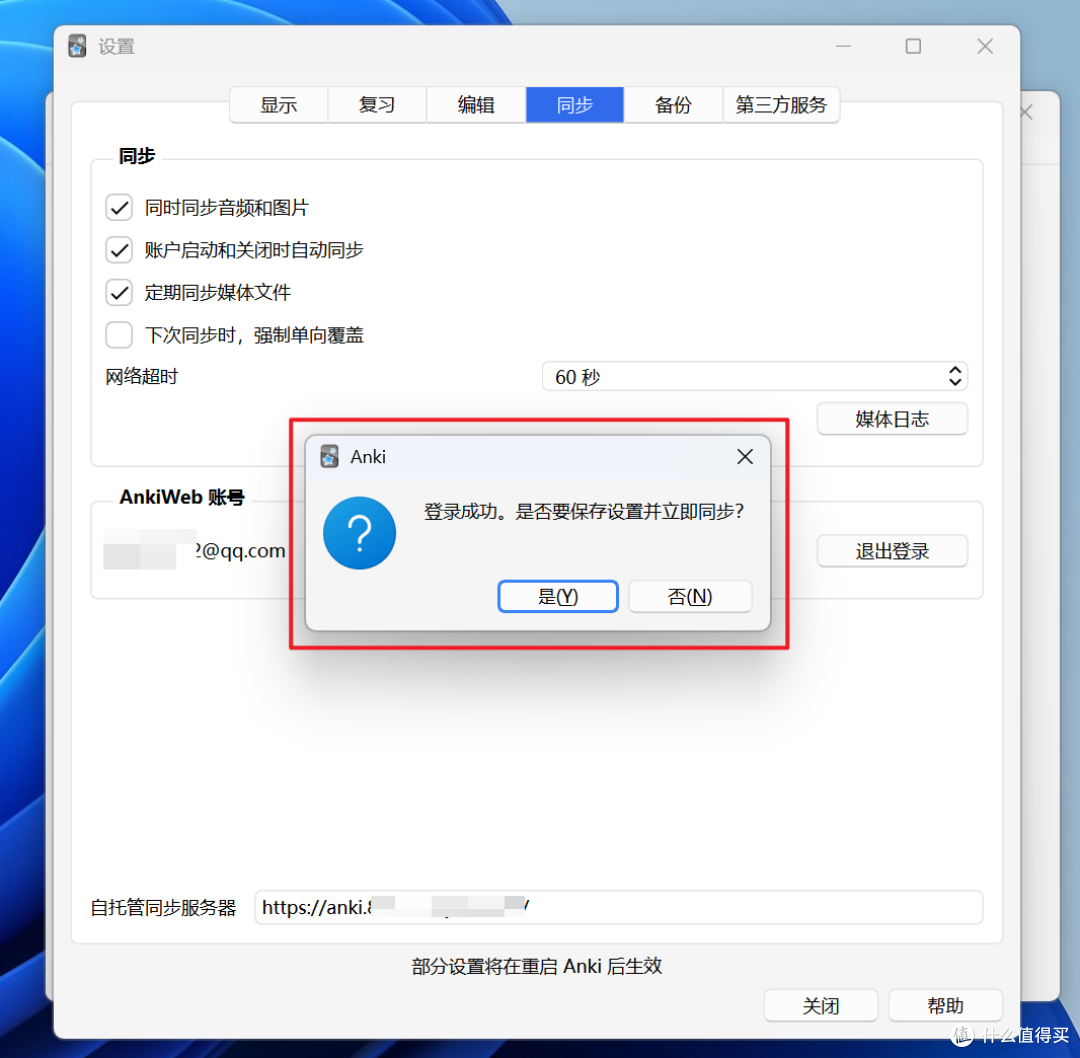Image resolution: width=1080 pixels, height=1058 pixels.
Task: Click 否(N) to decline syncing
Action: [689, 596]
